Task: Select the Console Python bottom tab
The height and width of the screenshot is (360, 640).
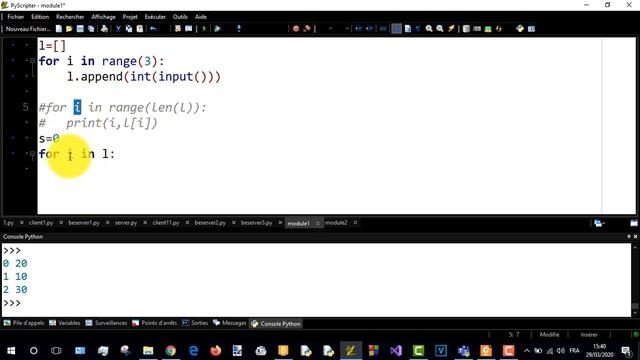Action: (x=276, y=324)
